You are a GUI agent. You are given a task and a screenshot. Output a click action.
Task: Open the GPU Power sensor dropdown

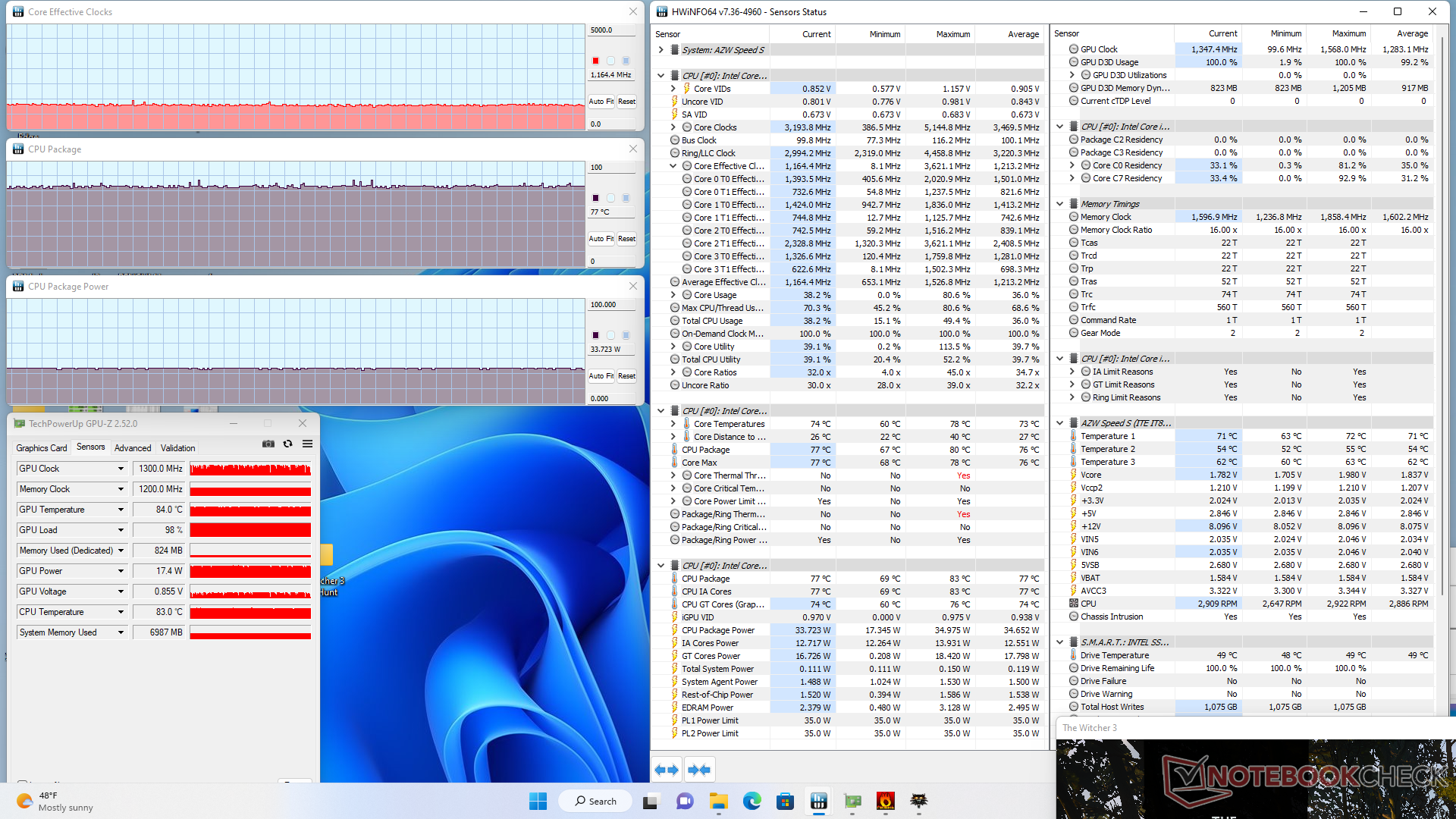point(121,571)
